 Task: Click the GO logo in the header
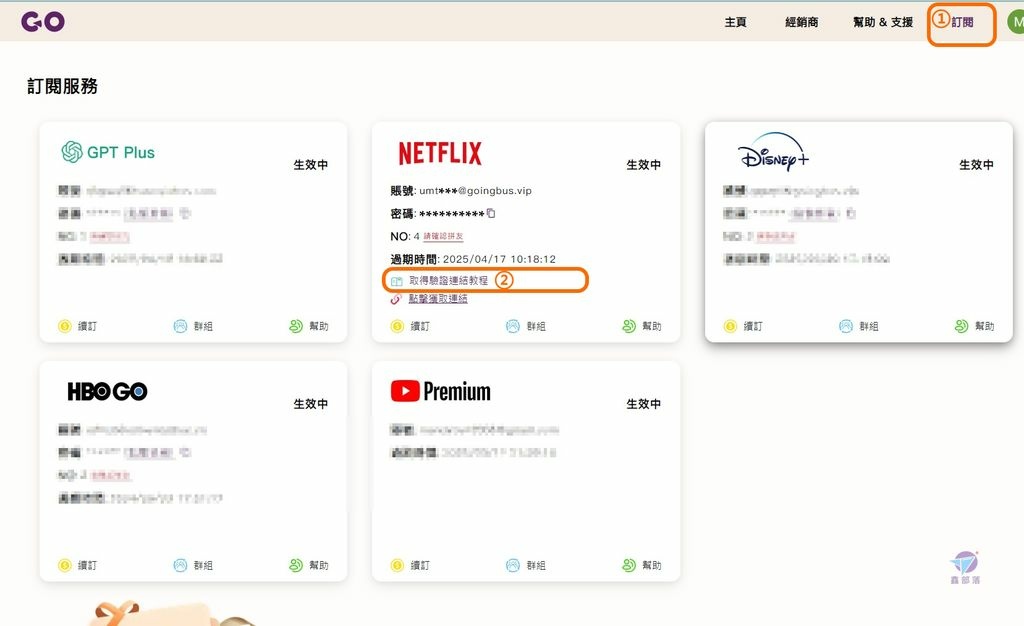coord(42,22)
